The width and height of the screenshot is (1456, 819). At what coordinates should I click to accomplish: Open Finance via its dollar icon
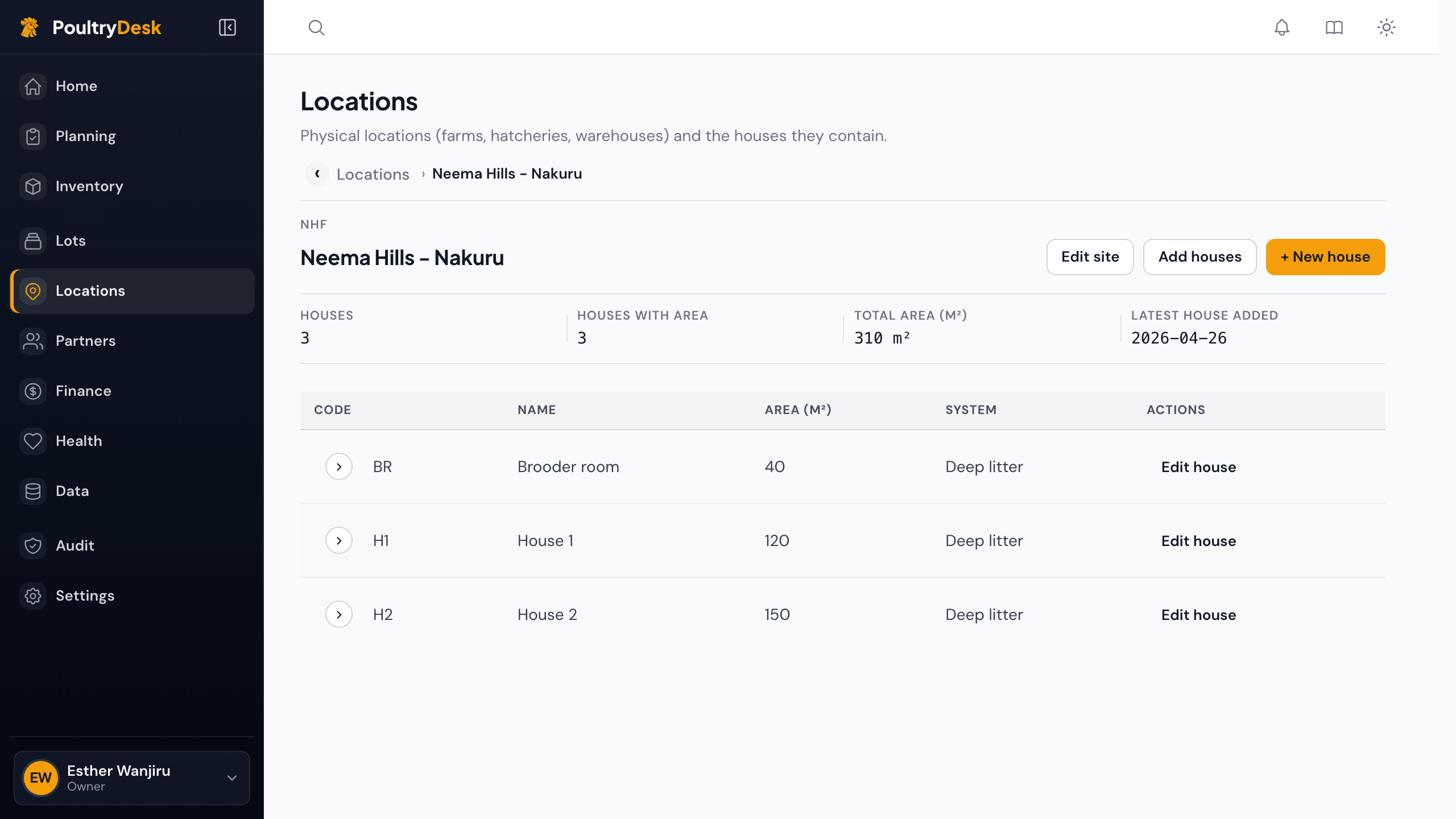[x=33, y=391]
